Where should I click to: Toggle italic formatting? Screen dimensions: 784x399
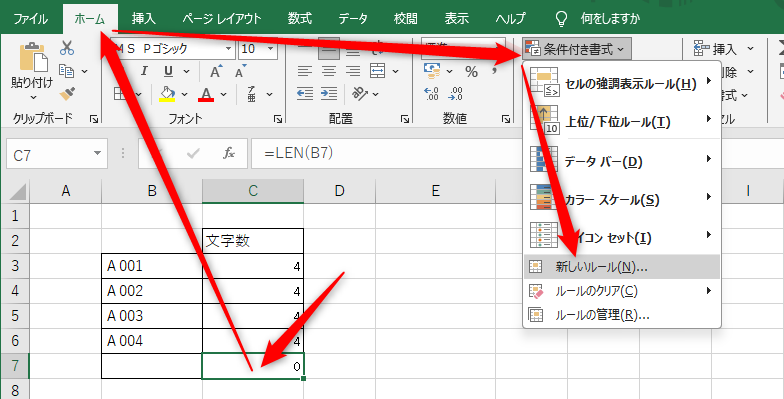(x=144, y=71)
